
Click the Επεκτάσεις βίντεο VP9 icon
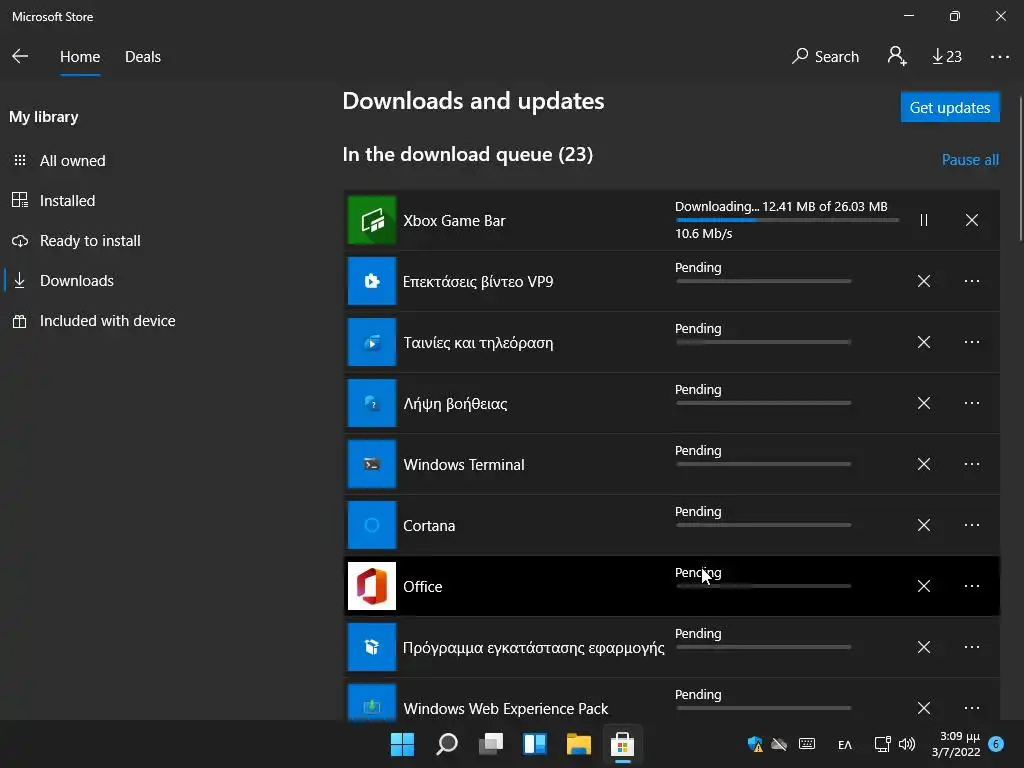click(372, 281)
